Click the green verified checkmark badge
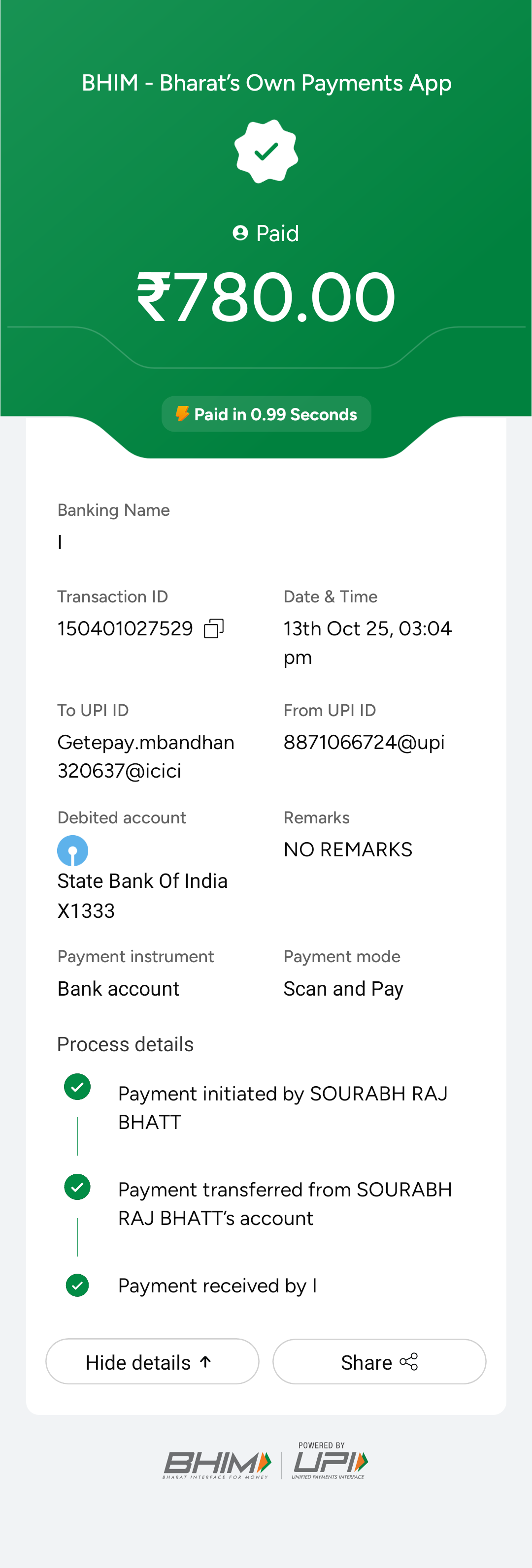This screenshot has height=1568, width=532. tap(266, 152)
